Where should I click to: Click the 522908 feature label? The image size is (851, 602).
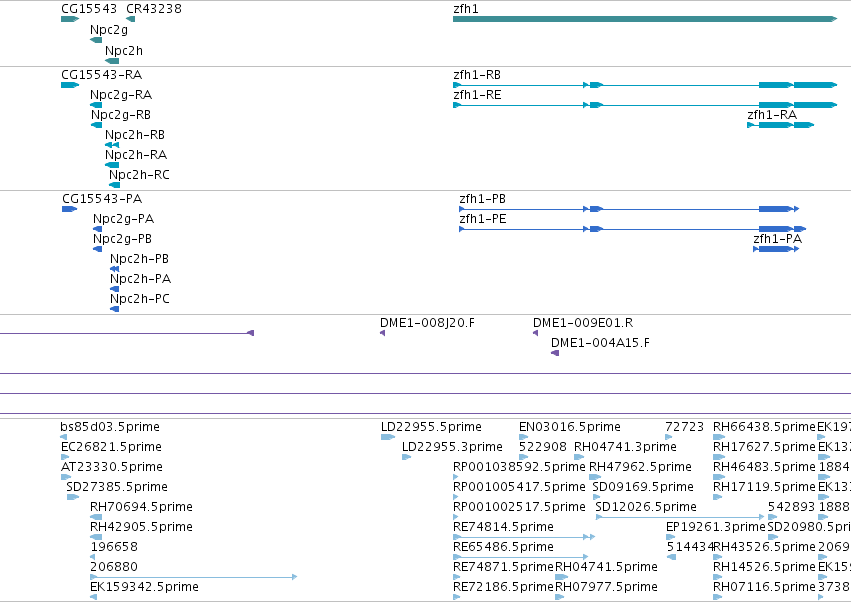coord(542,447)
